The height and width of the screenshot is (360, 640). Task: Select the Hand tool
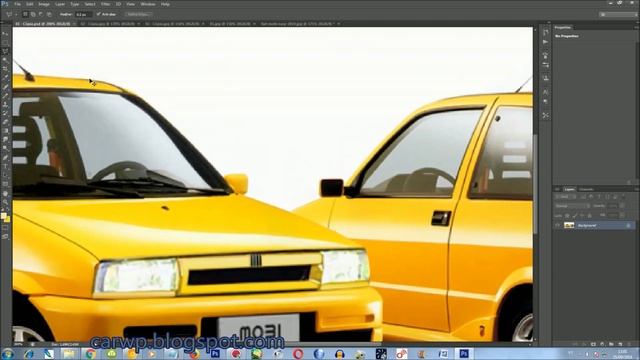pos(5,193)
